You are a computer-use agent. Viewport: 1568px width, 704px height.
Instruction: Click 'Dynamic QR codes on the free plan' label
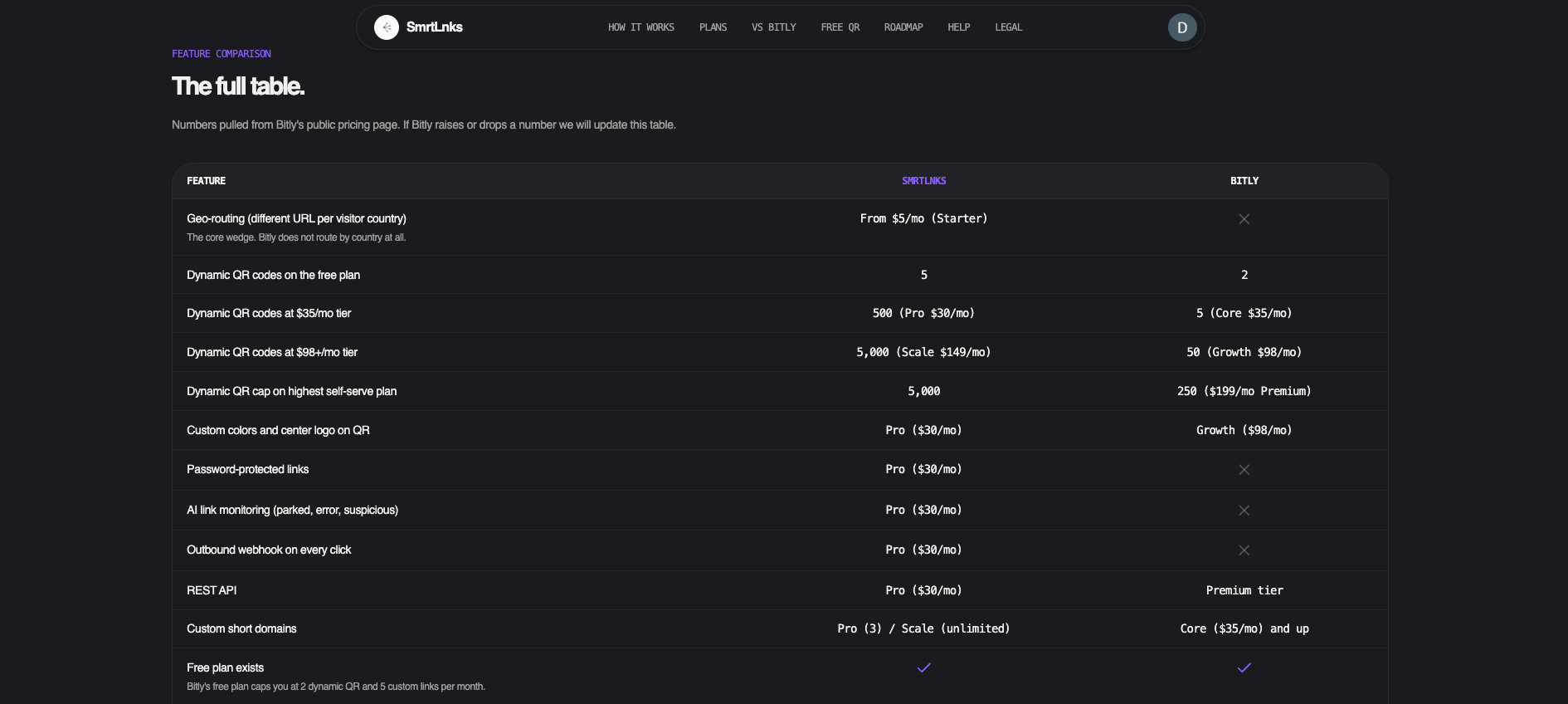273,275
